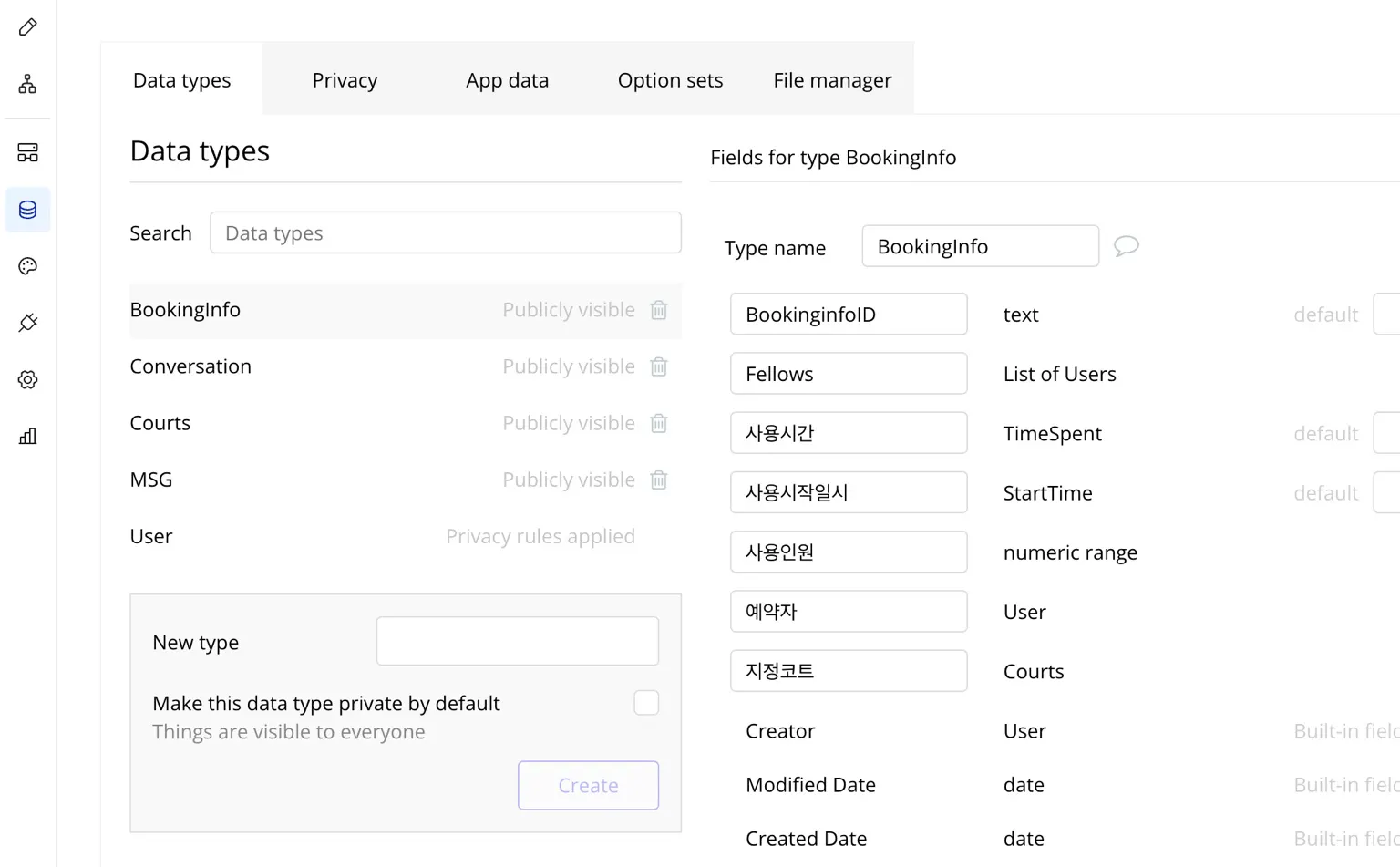Click the Data types search field
Viewport: 1400px width, 867px height.
click(x=445, y=233)
